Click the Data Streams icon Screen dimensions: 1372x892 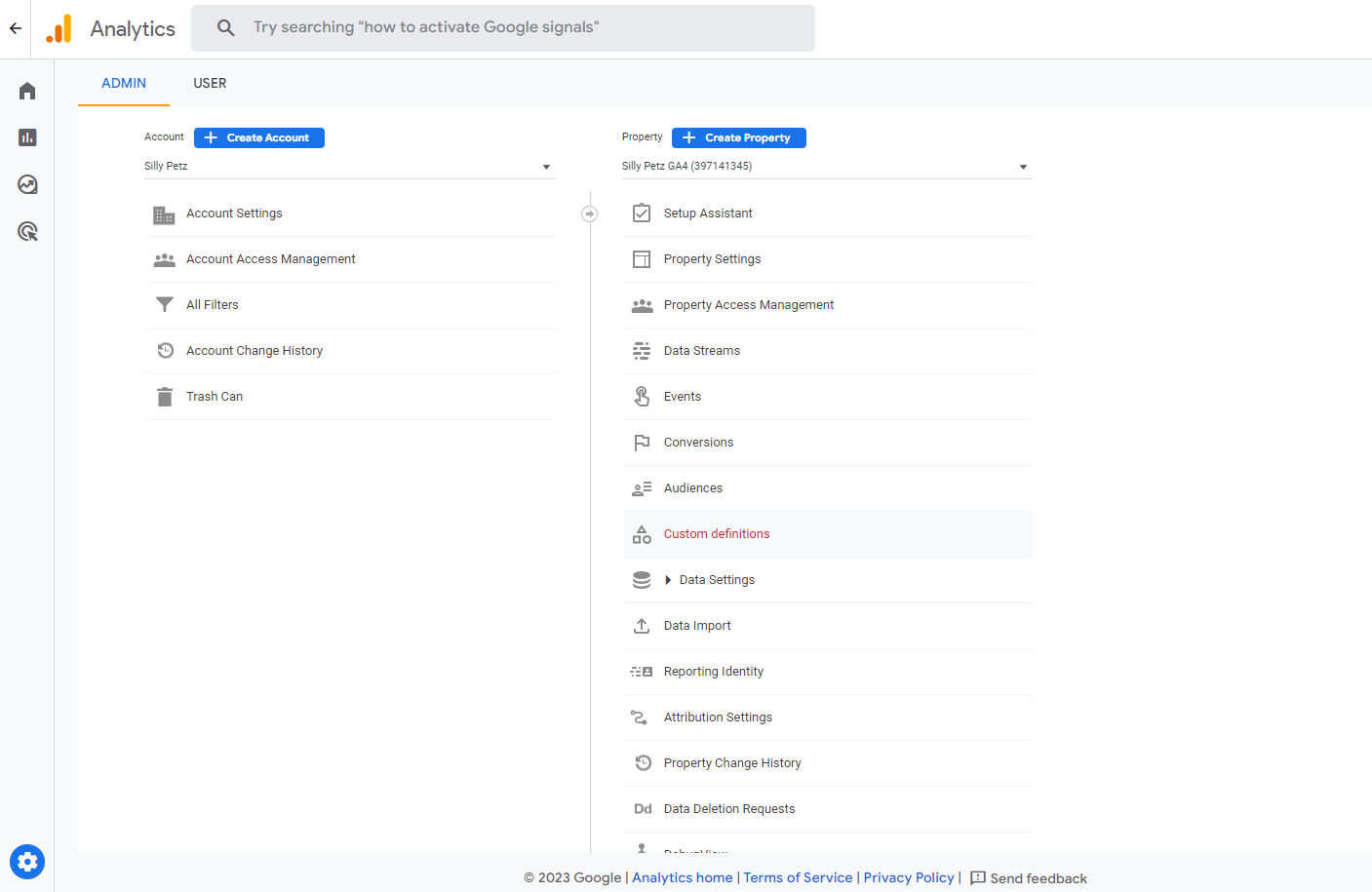coord(642,351)
